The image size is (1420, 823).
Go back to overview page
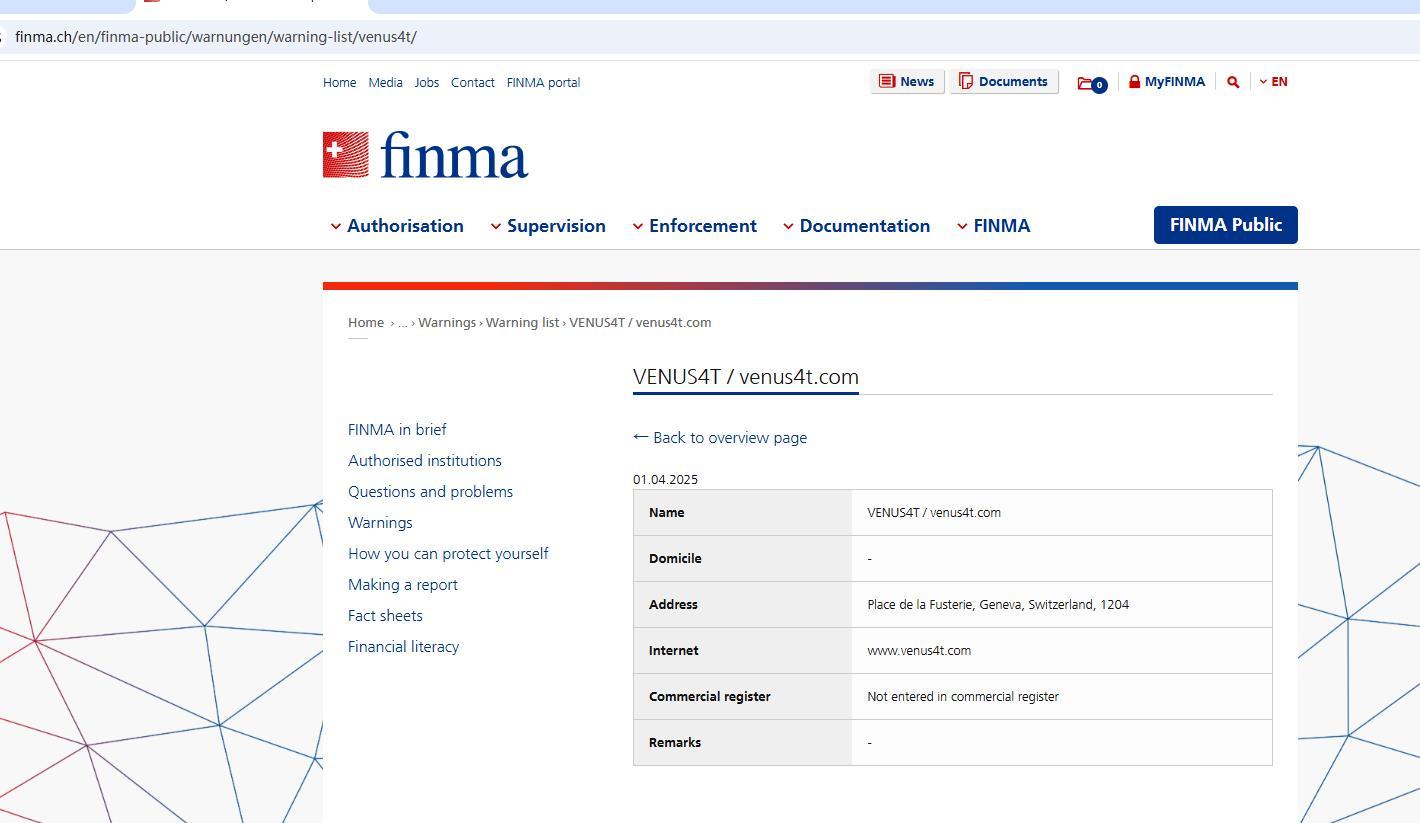[x=720, y=438]
